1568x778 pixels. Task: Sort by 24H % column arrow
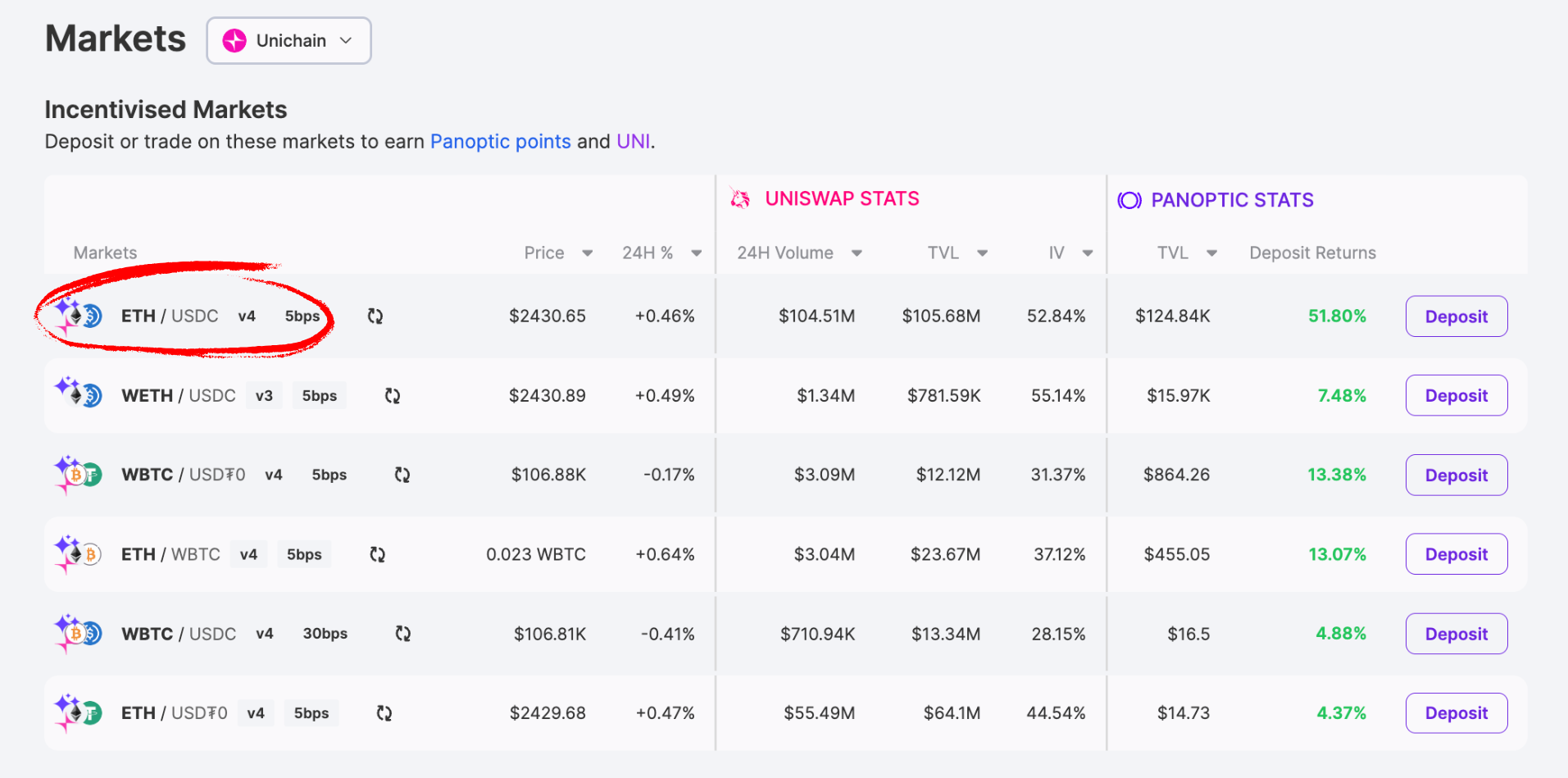click(x=696, y=253)
